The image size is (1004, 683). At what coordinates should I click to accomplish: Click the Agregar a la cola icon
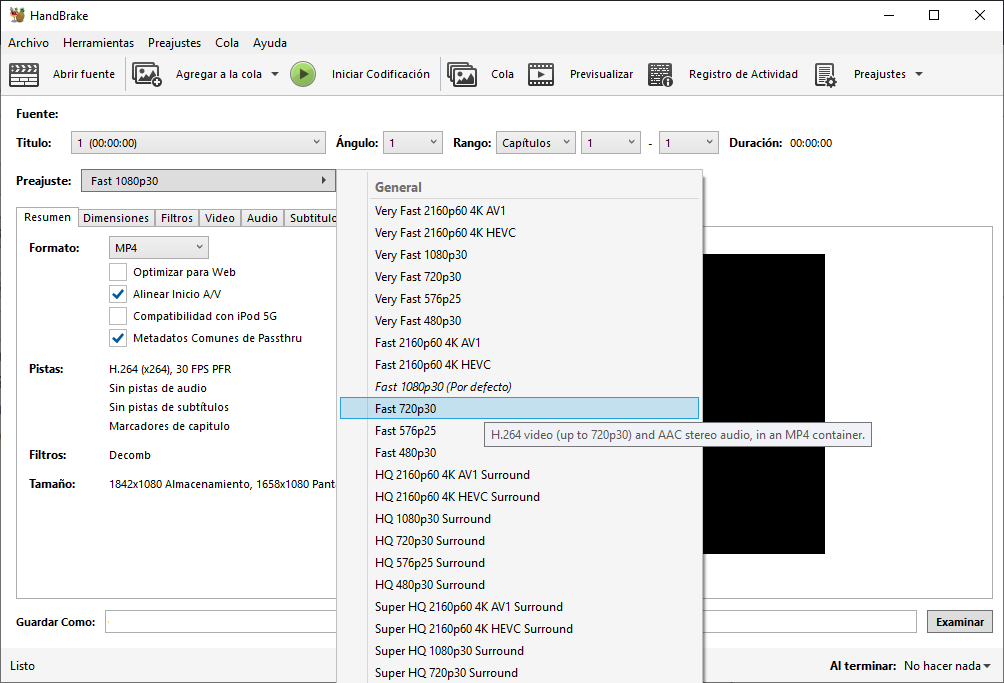point(147,74)
